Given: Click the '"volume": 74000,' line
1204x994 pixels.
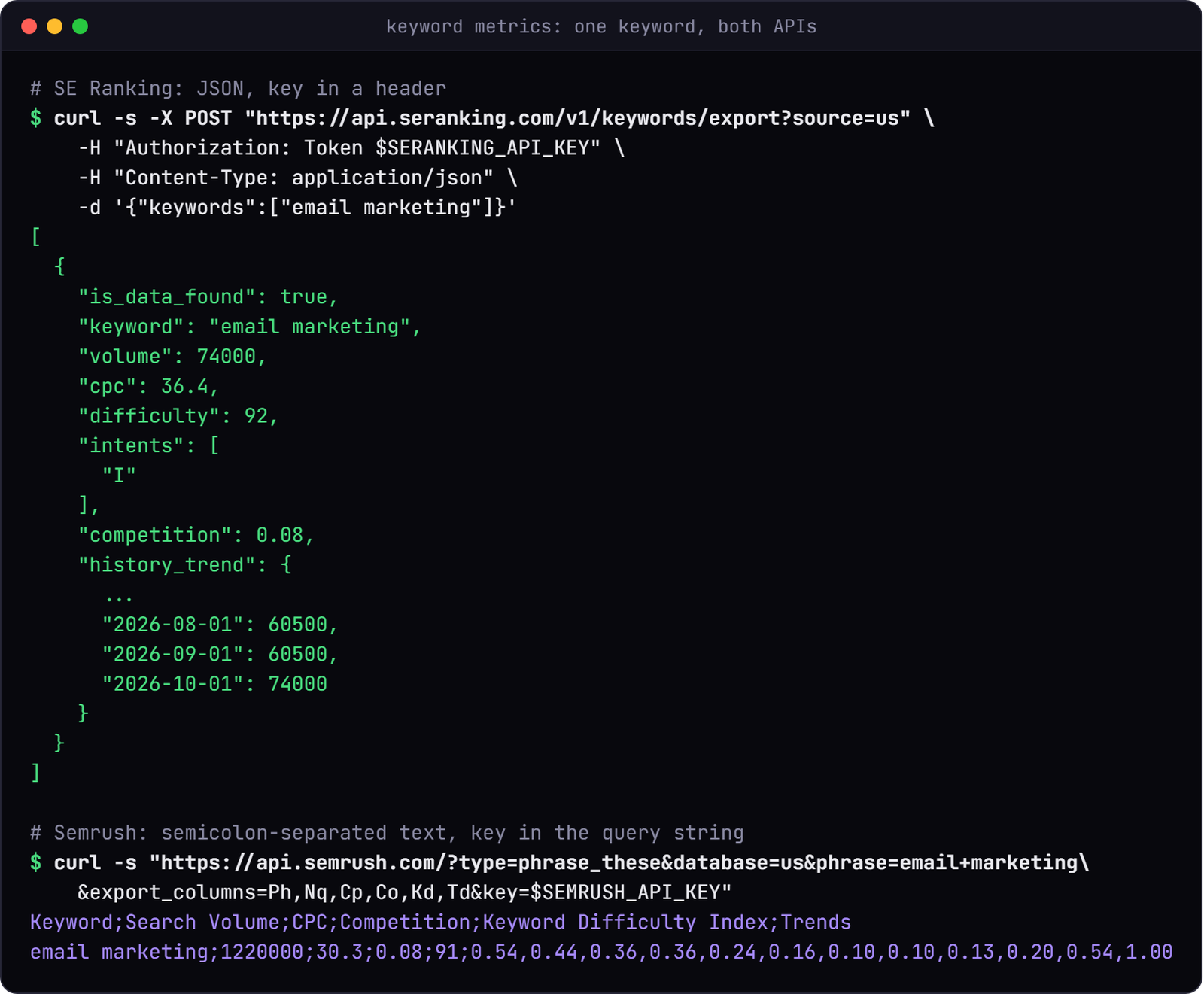Looking at the screenshot, I should [x=172, y=356].
